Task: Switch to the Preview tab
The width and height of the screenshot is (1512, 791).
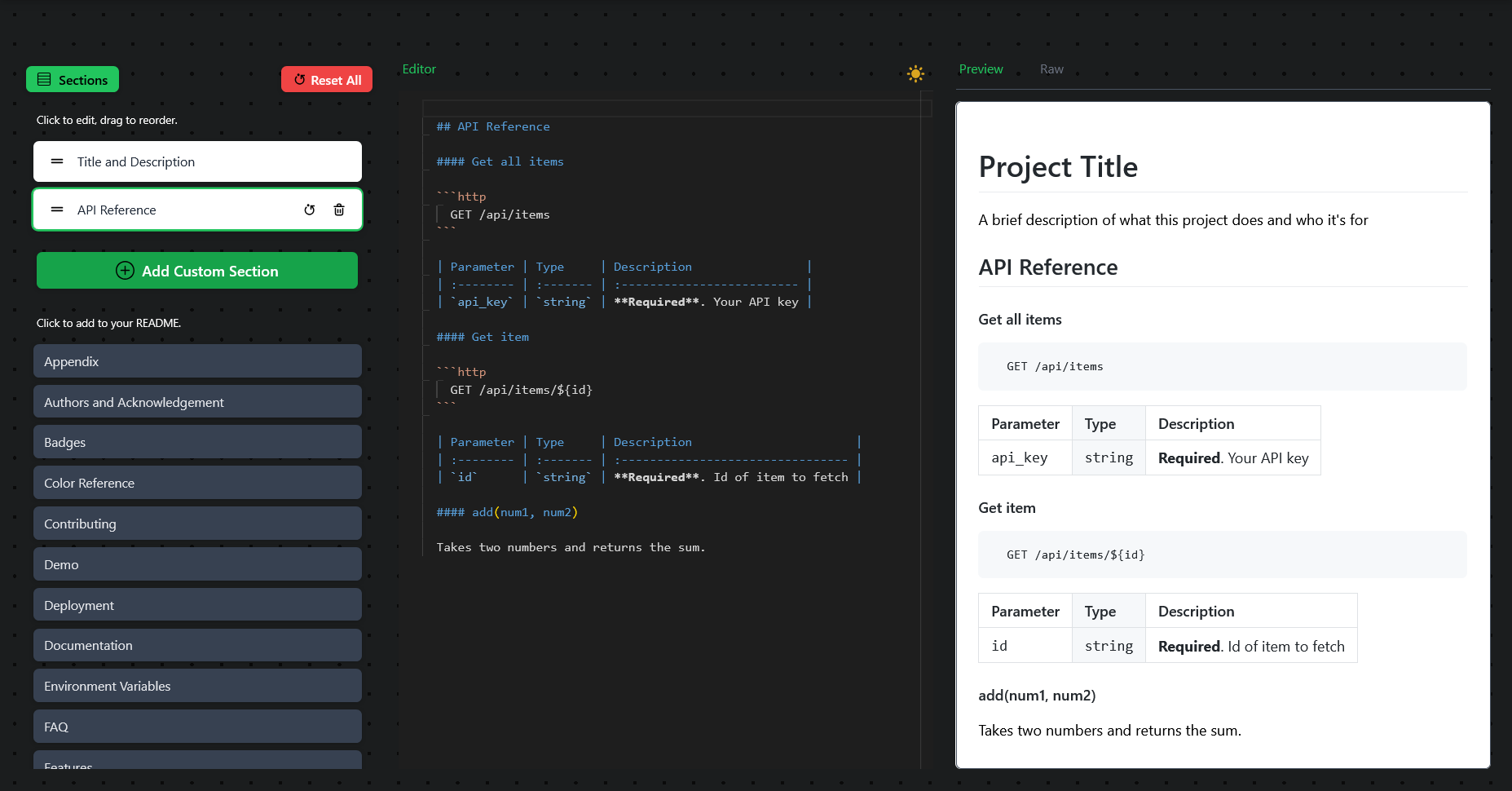Action: point(981,69)
